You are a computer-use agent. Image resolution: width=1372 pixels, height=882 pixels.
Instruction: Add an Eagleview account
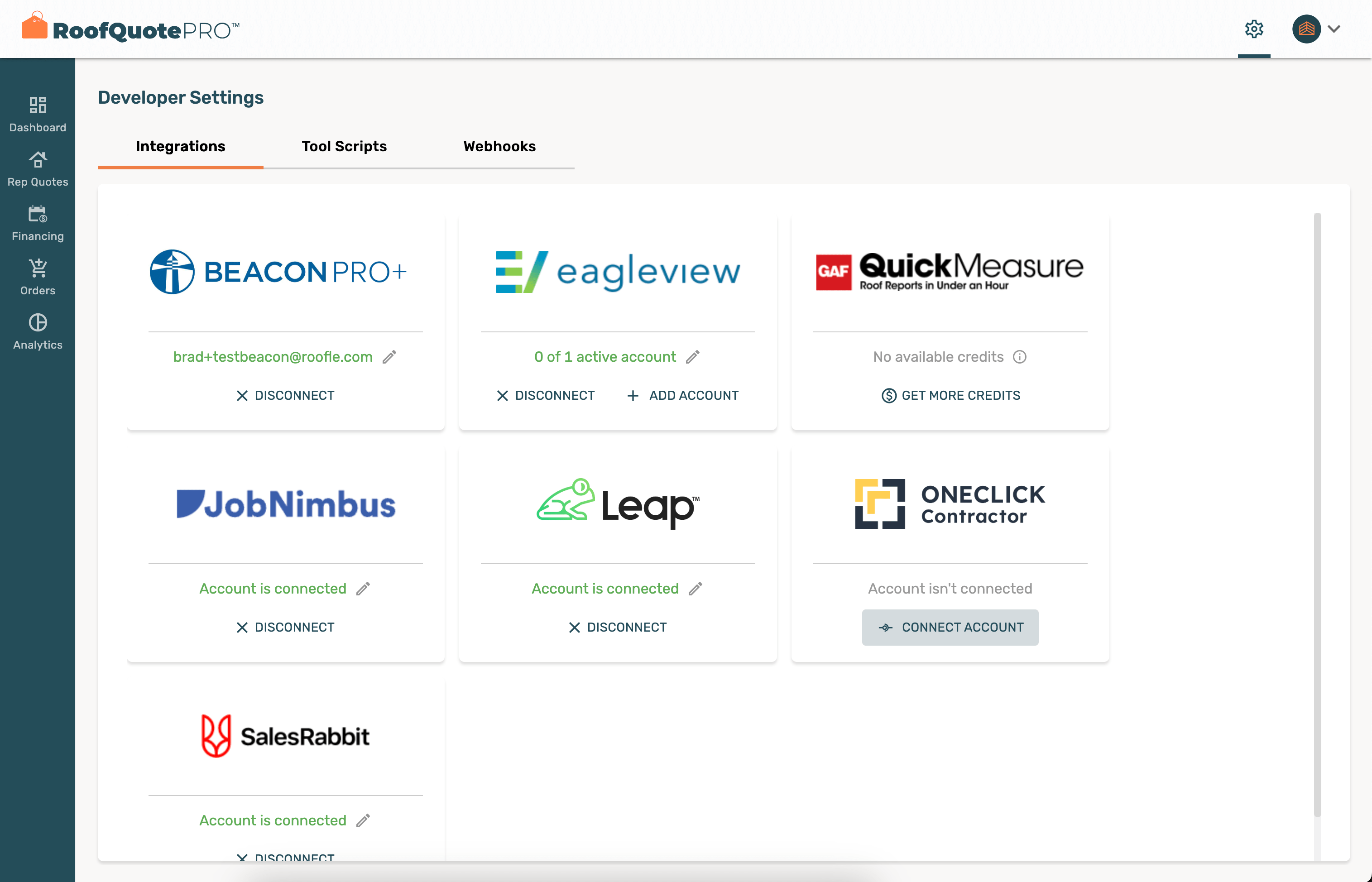tap(682, 395)
